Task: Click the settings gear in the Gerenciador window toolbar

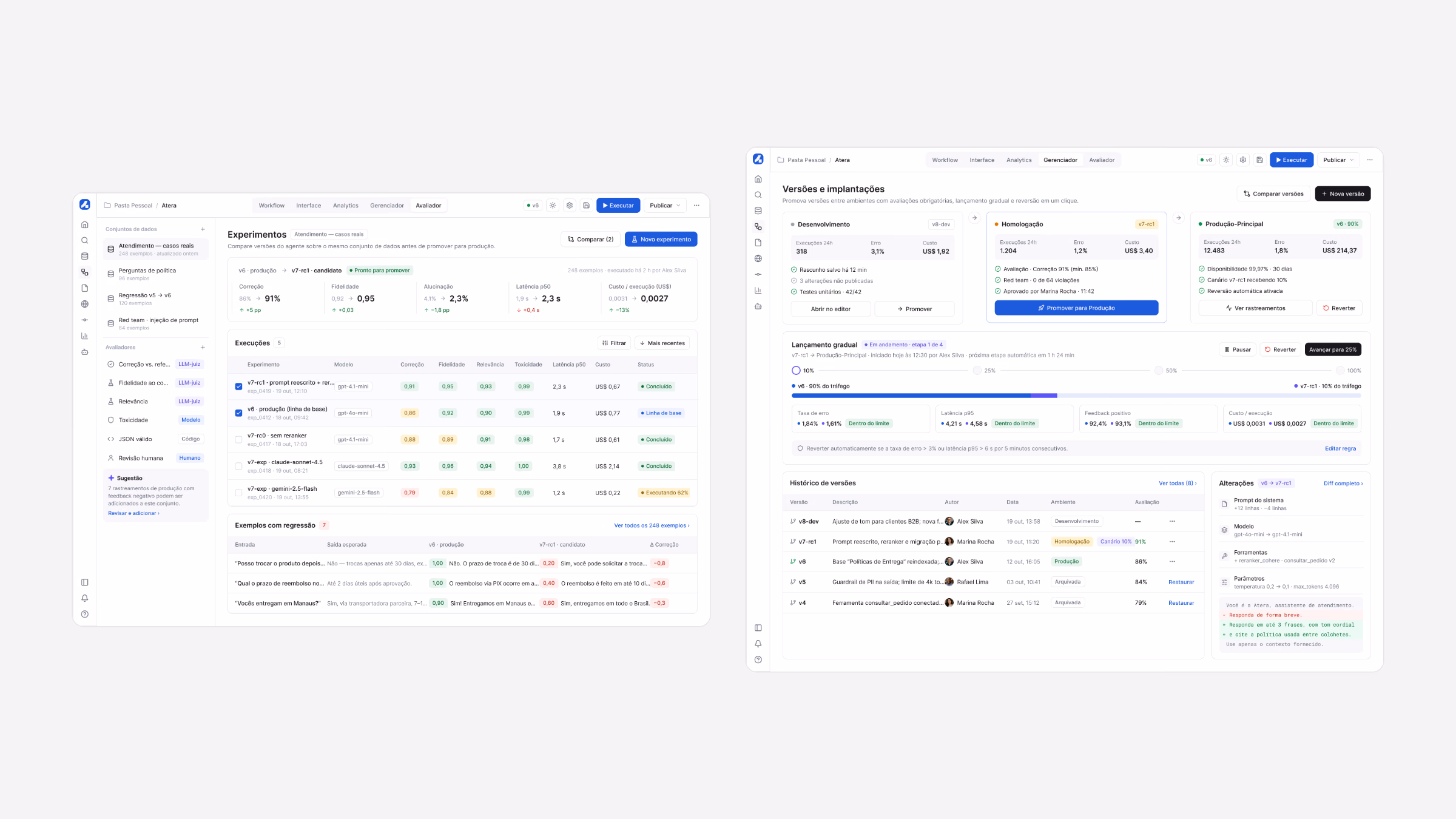Action: [1243, 160]
